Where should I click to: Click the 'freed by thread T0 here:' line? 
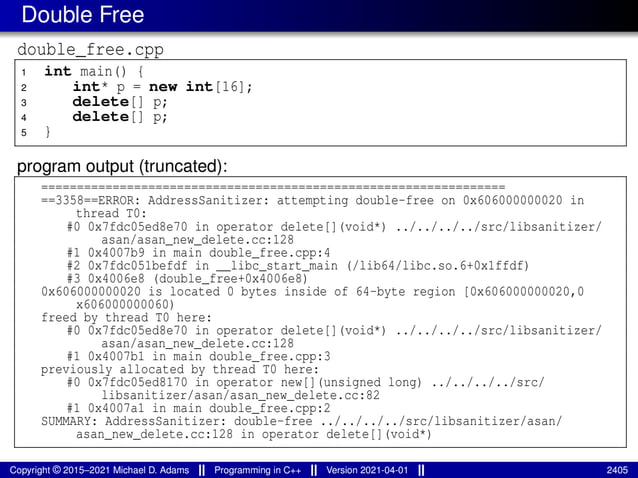click(127, 317)
